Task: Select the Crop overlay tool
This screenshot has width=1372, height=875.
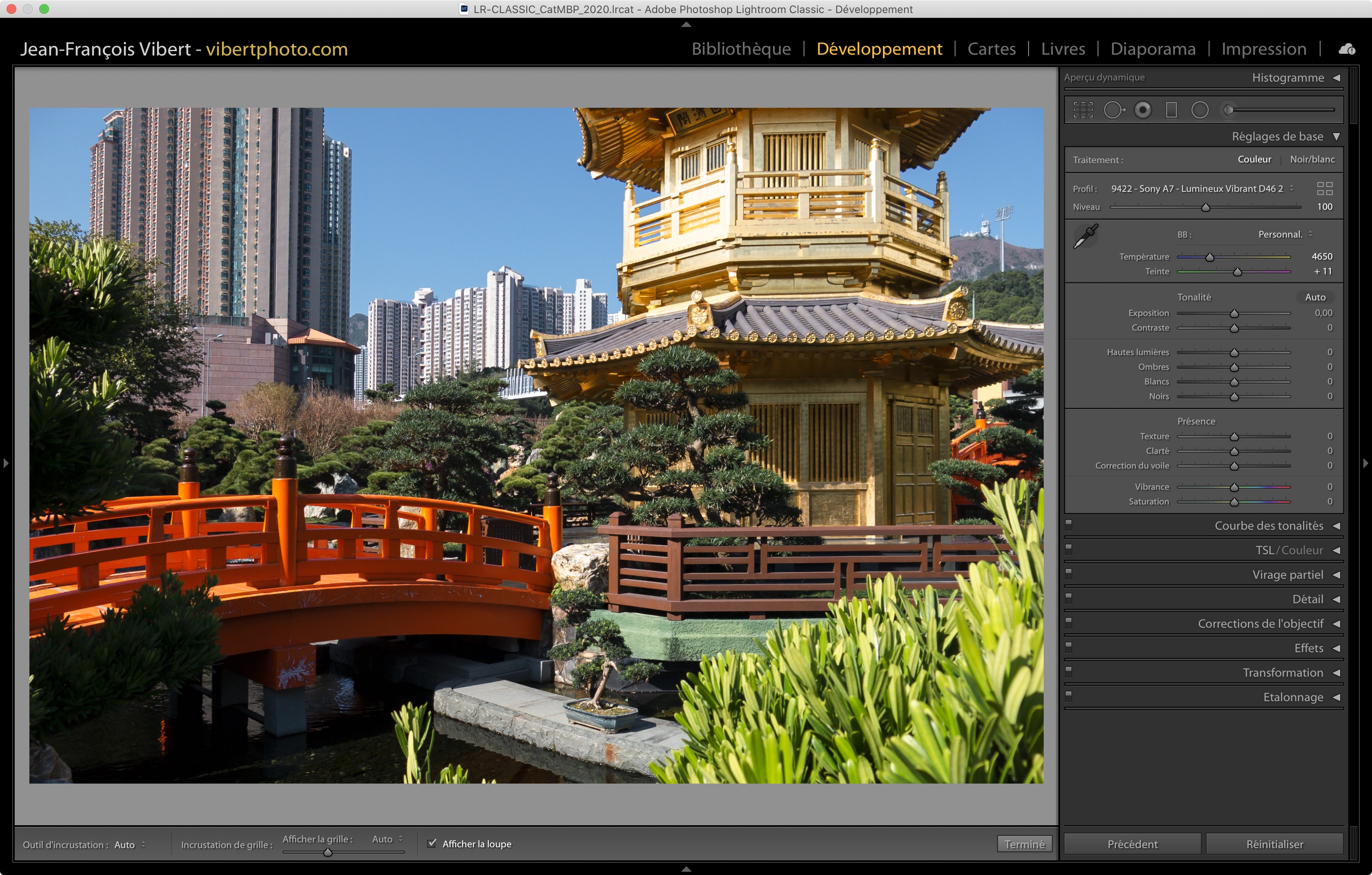Action: click(x=1082, y=110)
